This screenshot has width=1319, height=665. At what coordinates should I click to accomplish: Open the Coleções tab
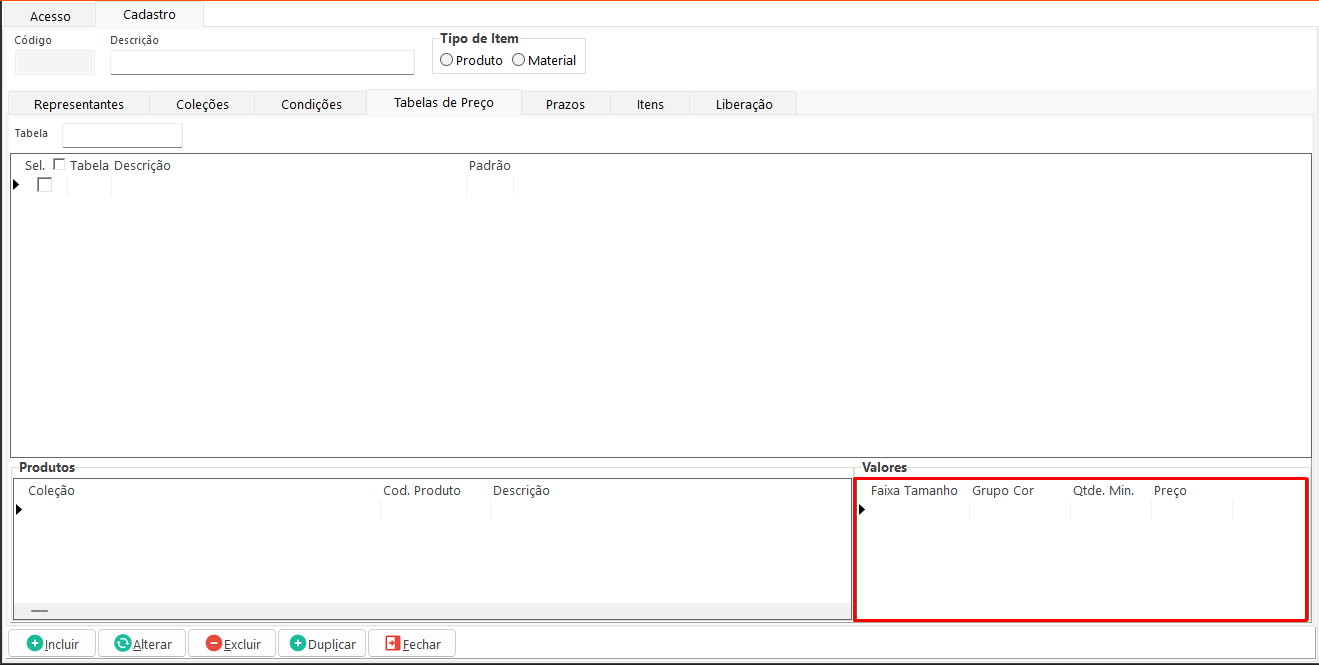(202, 104)
